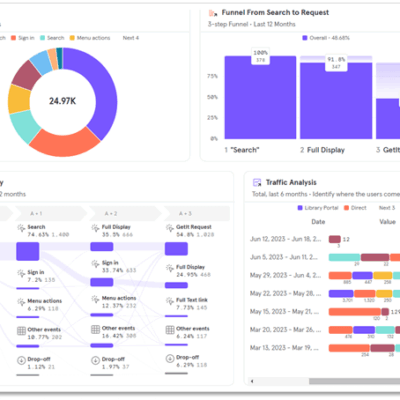400x400 pixels.
Task: Click the Traffic Analysis report icon
Action: (x=257, y=182)
